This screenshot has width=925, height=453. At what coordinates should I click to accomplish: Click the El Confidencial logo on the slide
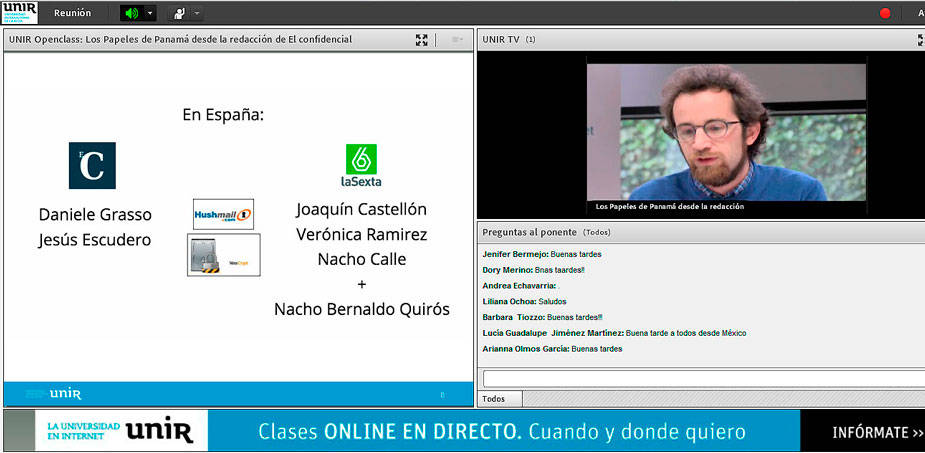pos(92,165)
